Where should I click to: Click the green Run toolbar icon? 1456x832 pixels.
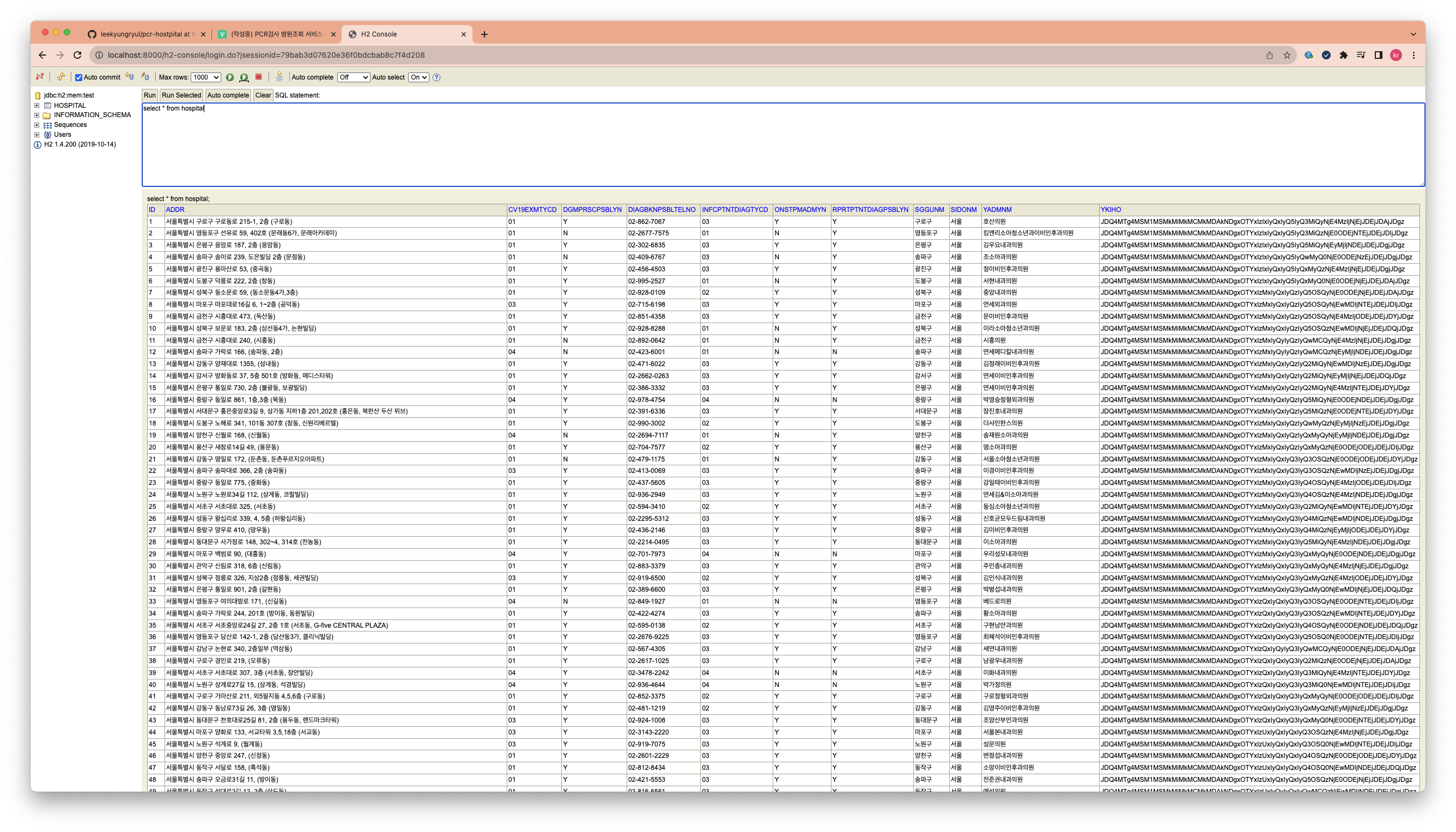(230, 77)
